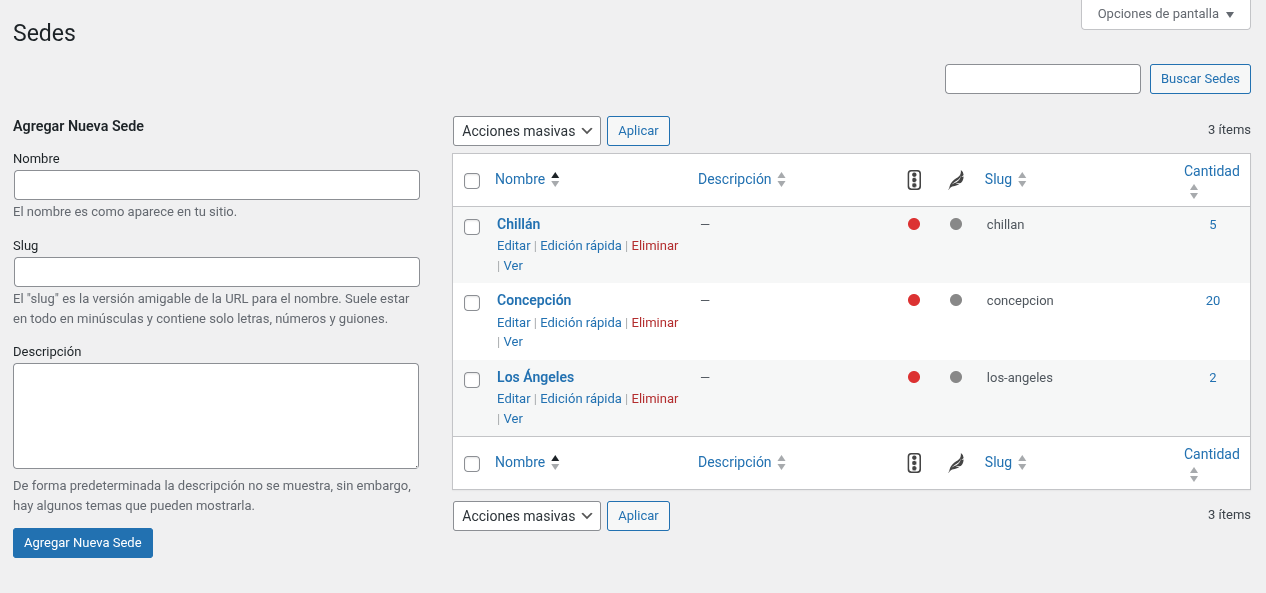Click Edición rápida link under Concepción
Image resolution: width=1266 pixels, height=593 pixels.
point(581,322)
